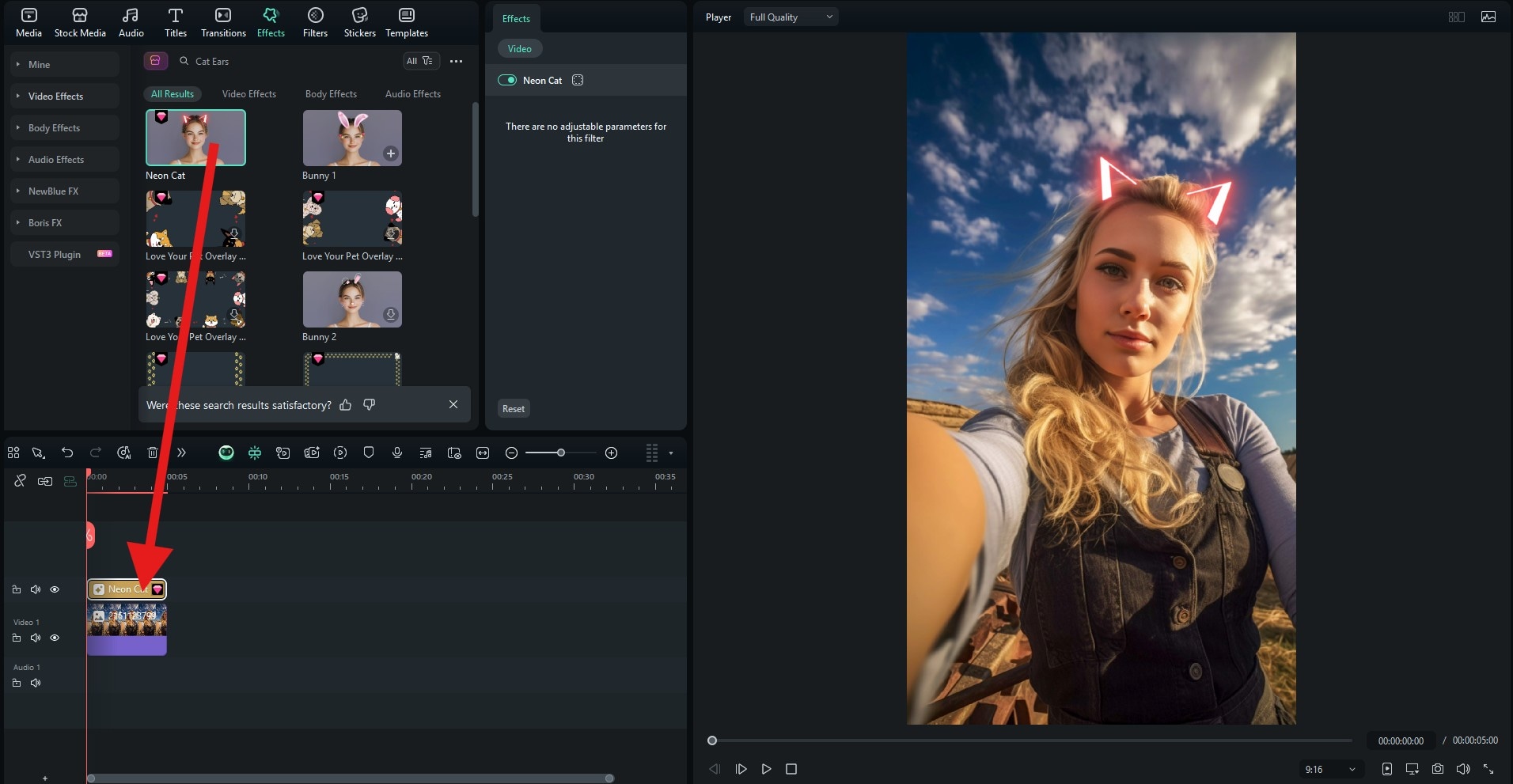
Task: Select the Neon Cat effect thumbnail
Action: [x=195, y=138]
